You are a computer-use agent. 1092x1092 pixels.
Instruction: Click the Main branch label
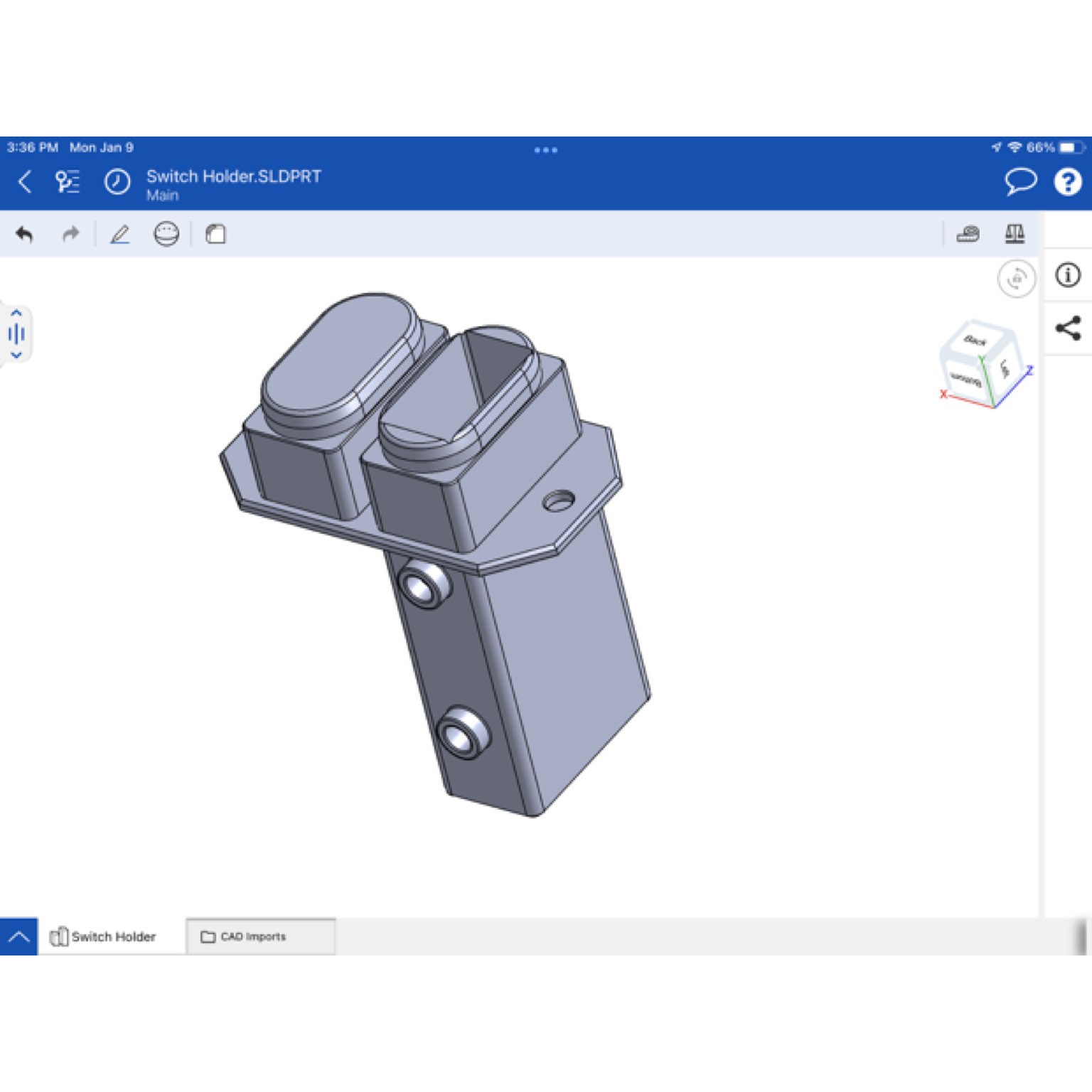(162, 196)
